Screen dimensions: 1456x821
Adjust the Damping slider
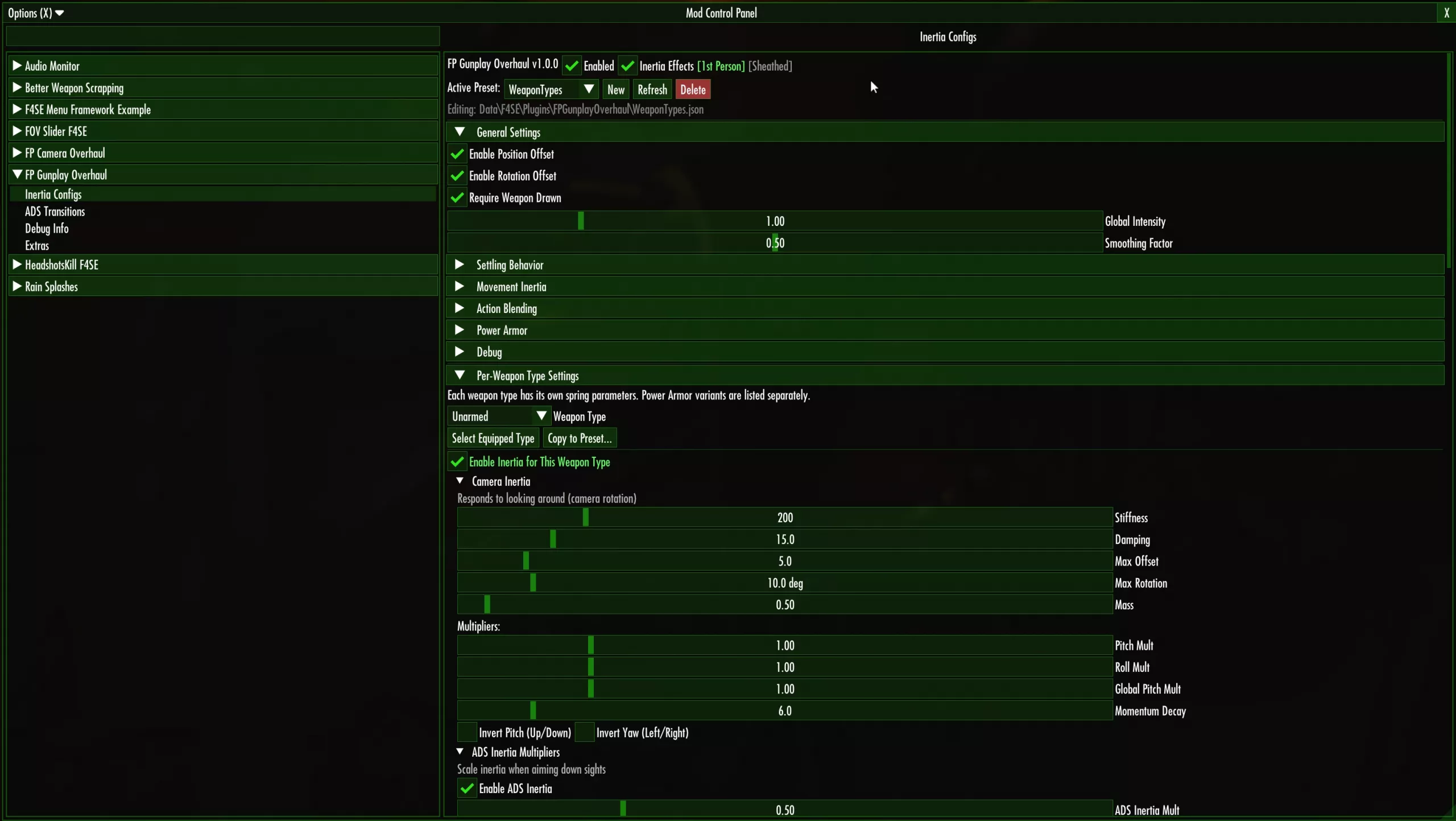point(784,539)
